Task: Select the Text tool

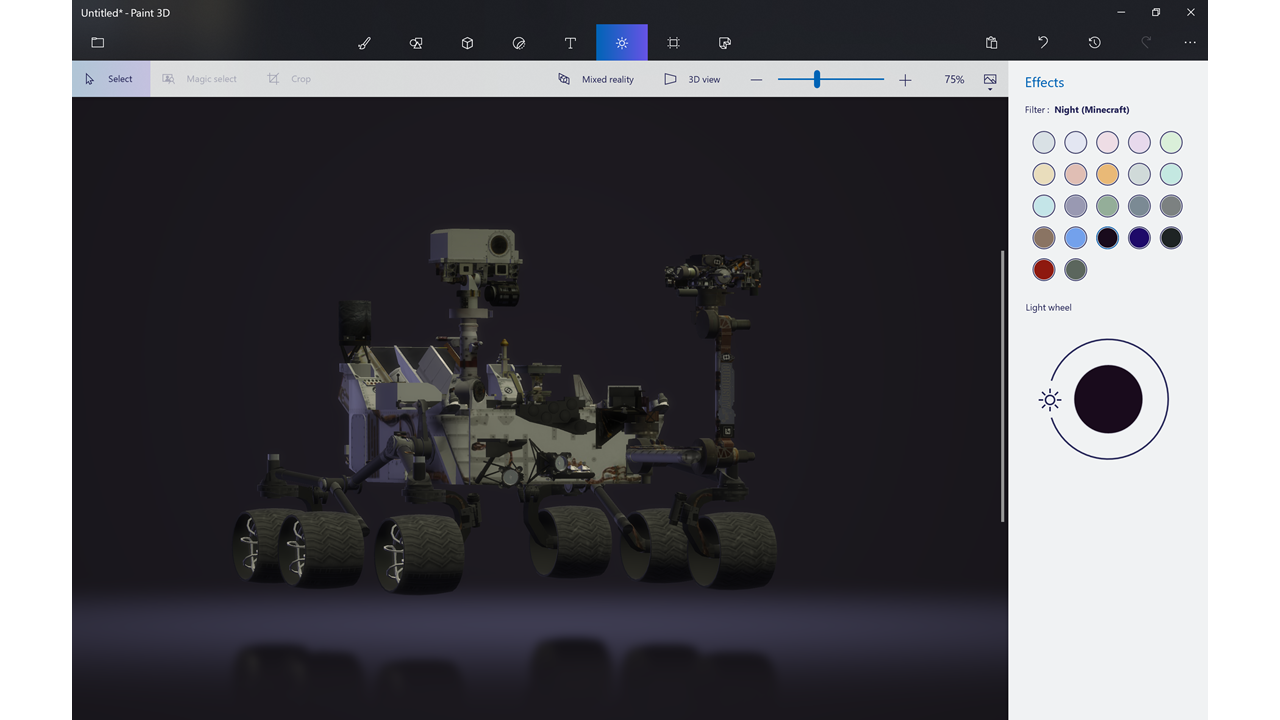Action: (570, 43)
